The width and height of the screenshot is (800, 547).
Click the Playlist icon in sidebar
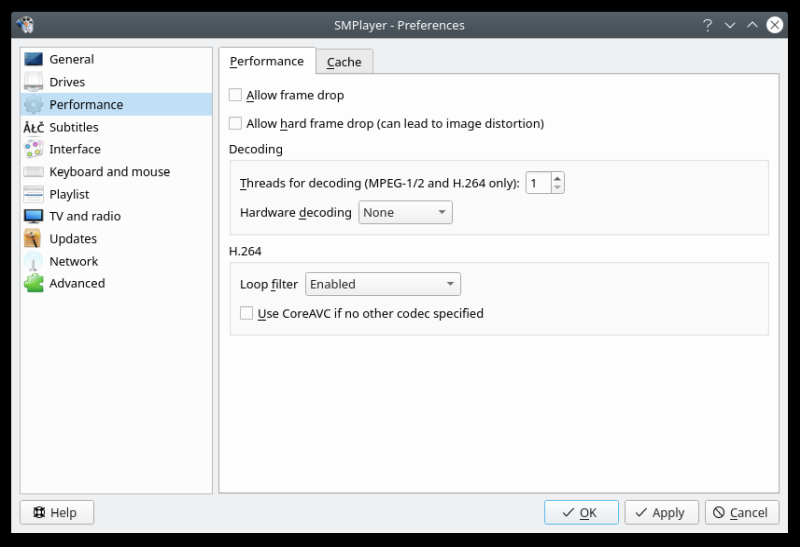34,194
